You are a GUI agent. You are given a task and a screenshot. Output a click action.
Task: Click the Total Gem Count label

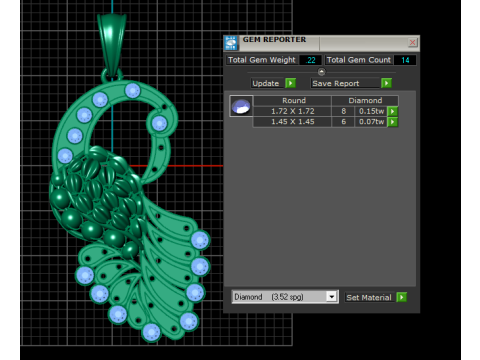tap(359, 60)
